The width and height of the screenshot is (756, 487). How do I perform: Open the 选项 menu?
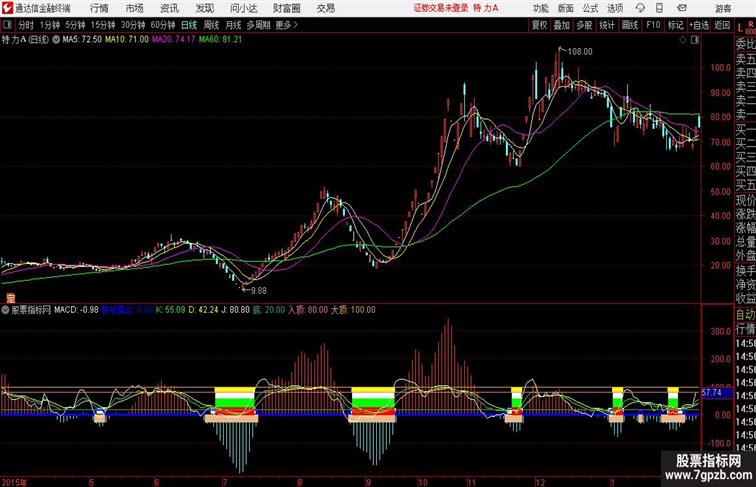pos(615,8)
